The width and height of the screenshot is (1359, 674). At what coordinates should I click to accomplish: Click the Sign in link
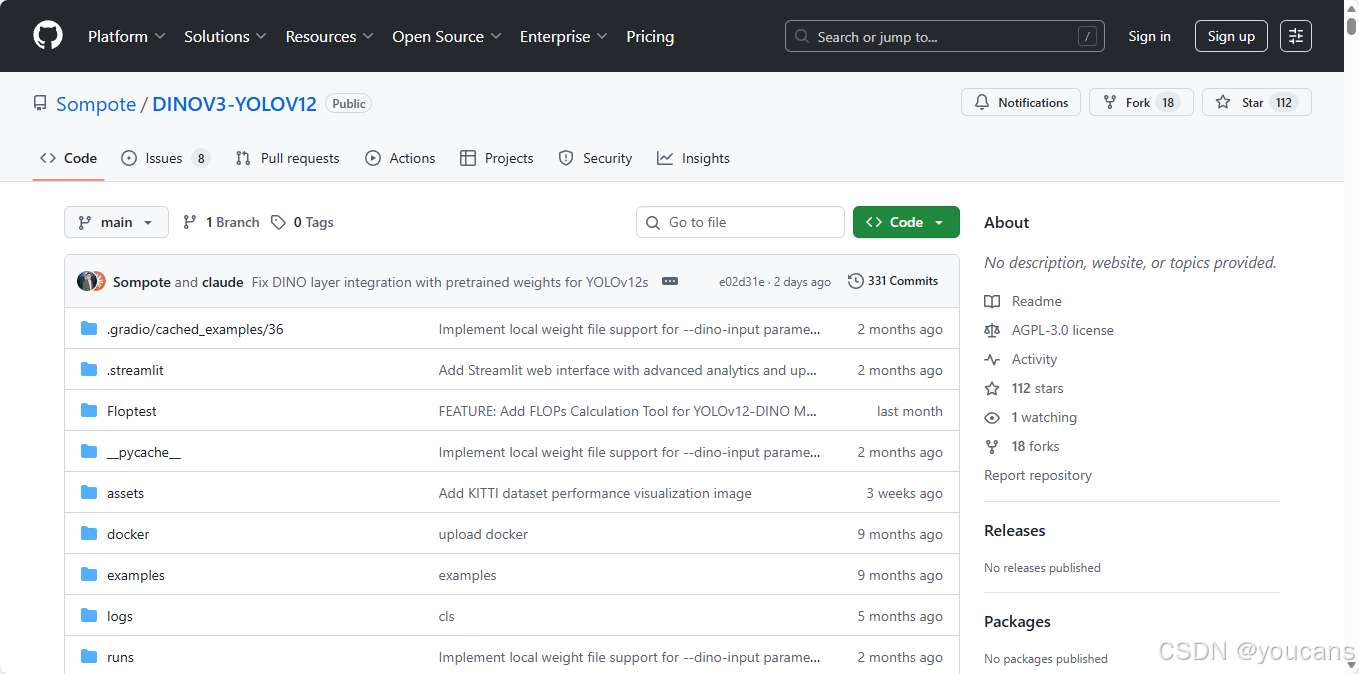pos(1149,36)
